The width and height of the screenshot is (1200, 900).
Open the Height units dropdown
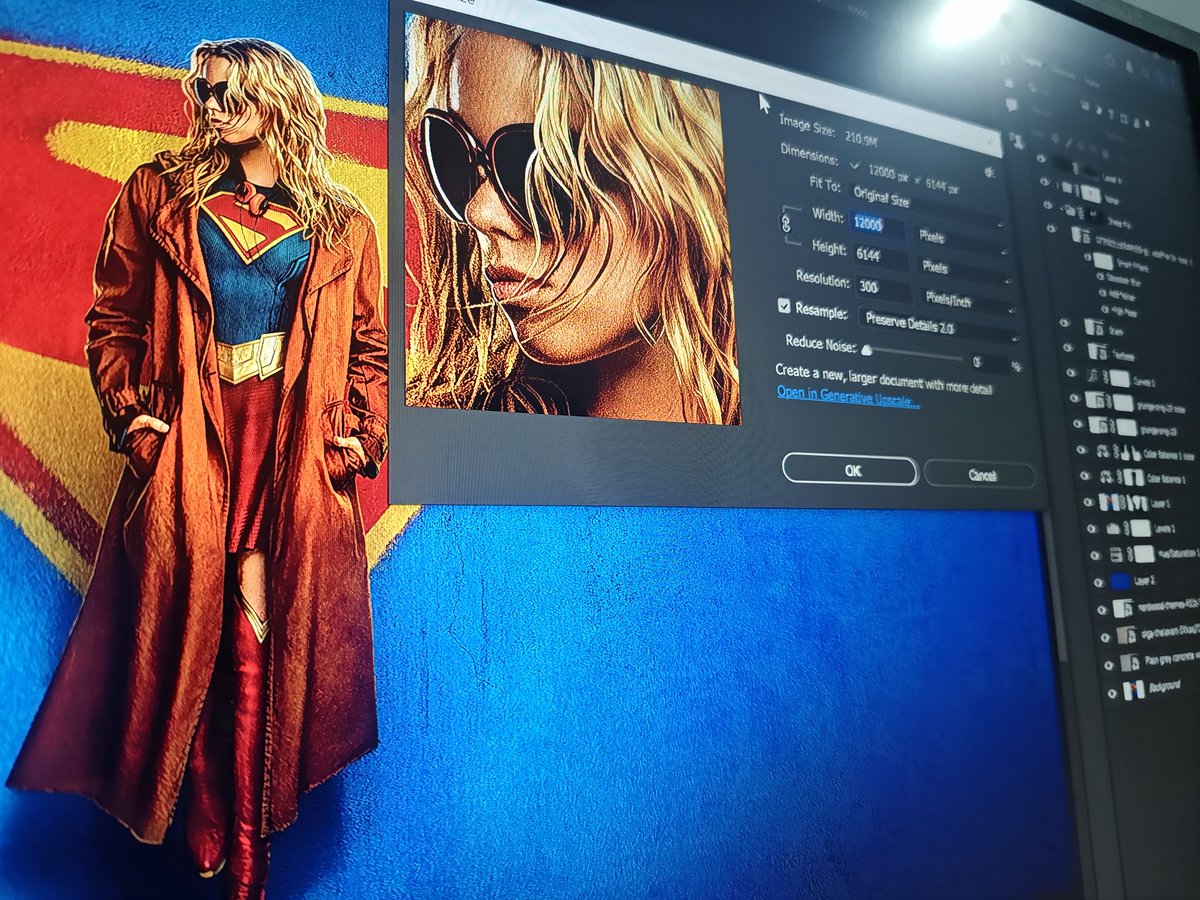964,268
